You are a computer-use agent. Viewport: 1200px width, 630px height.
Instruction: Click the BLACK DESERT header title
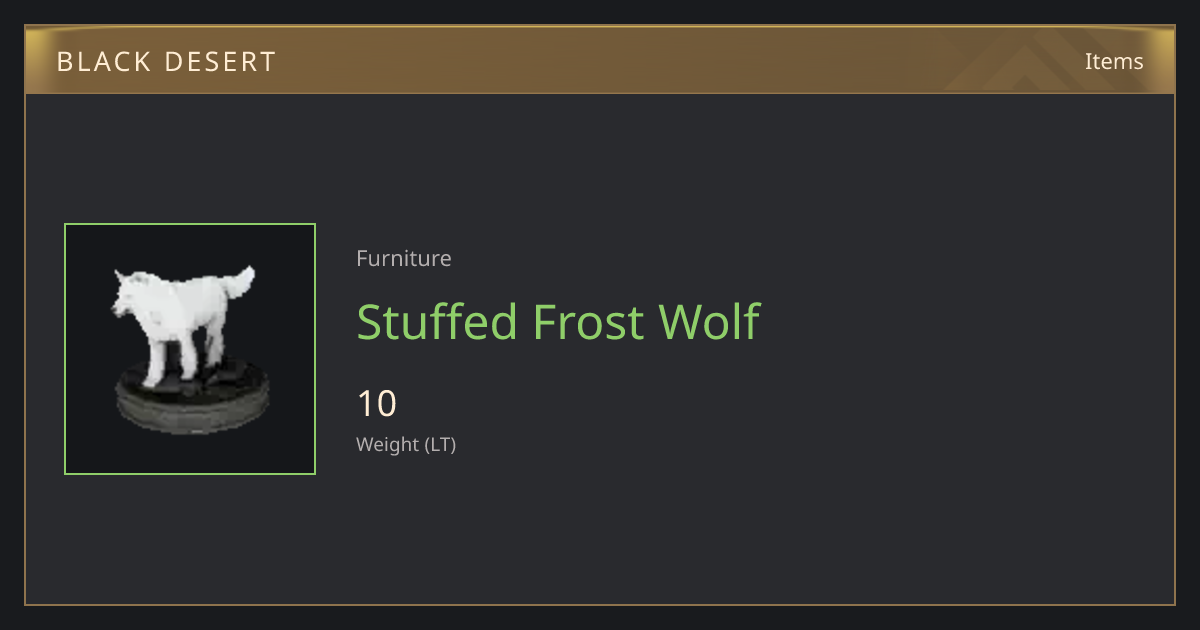166,62
